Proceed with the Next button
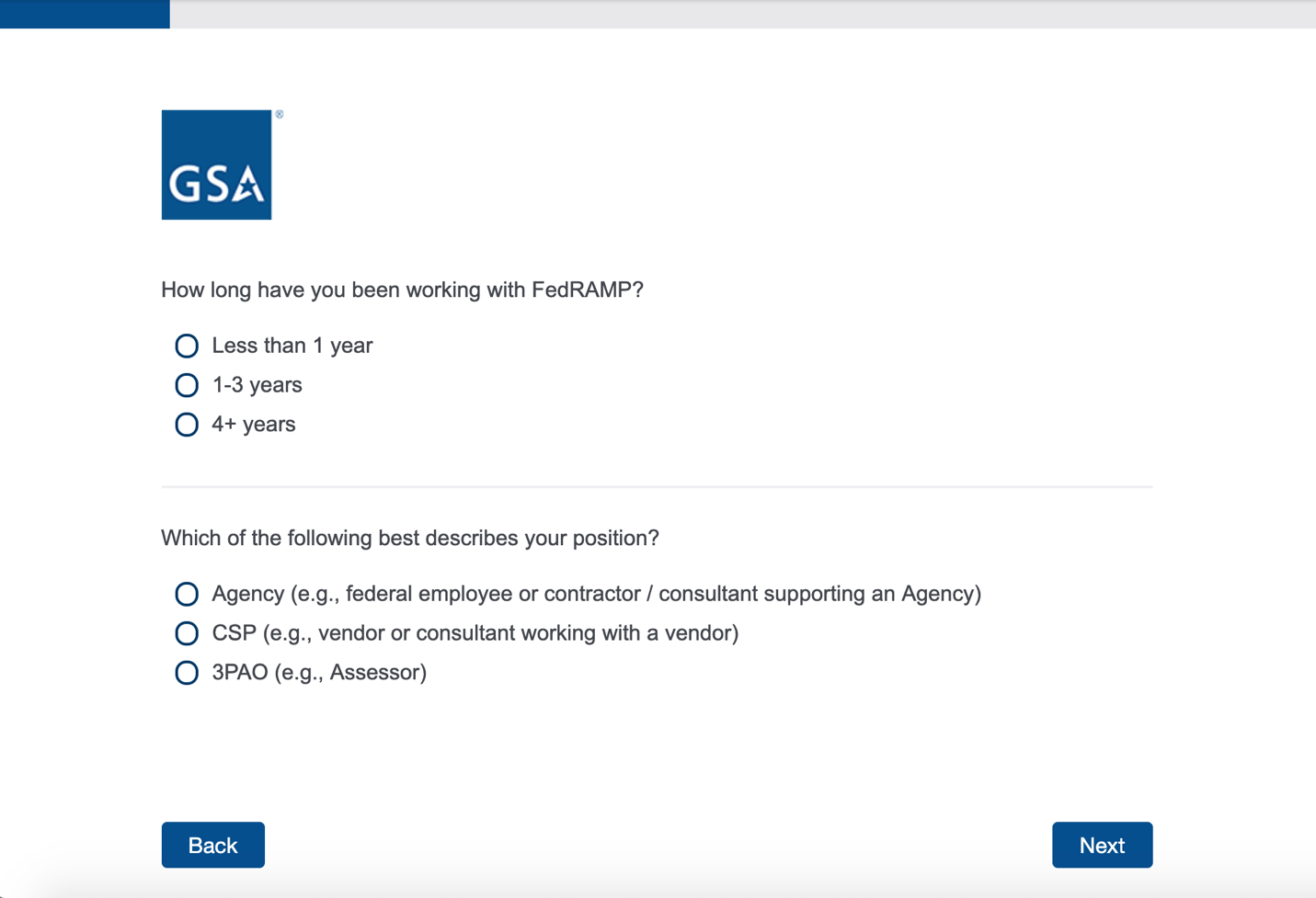Viewport: 1316px width, 898px height. [1102, 845]
